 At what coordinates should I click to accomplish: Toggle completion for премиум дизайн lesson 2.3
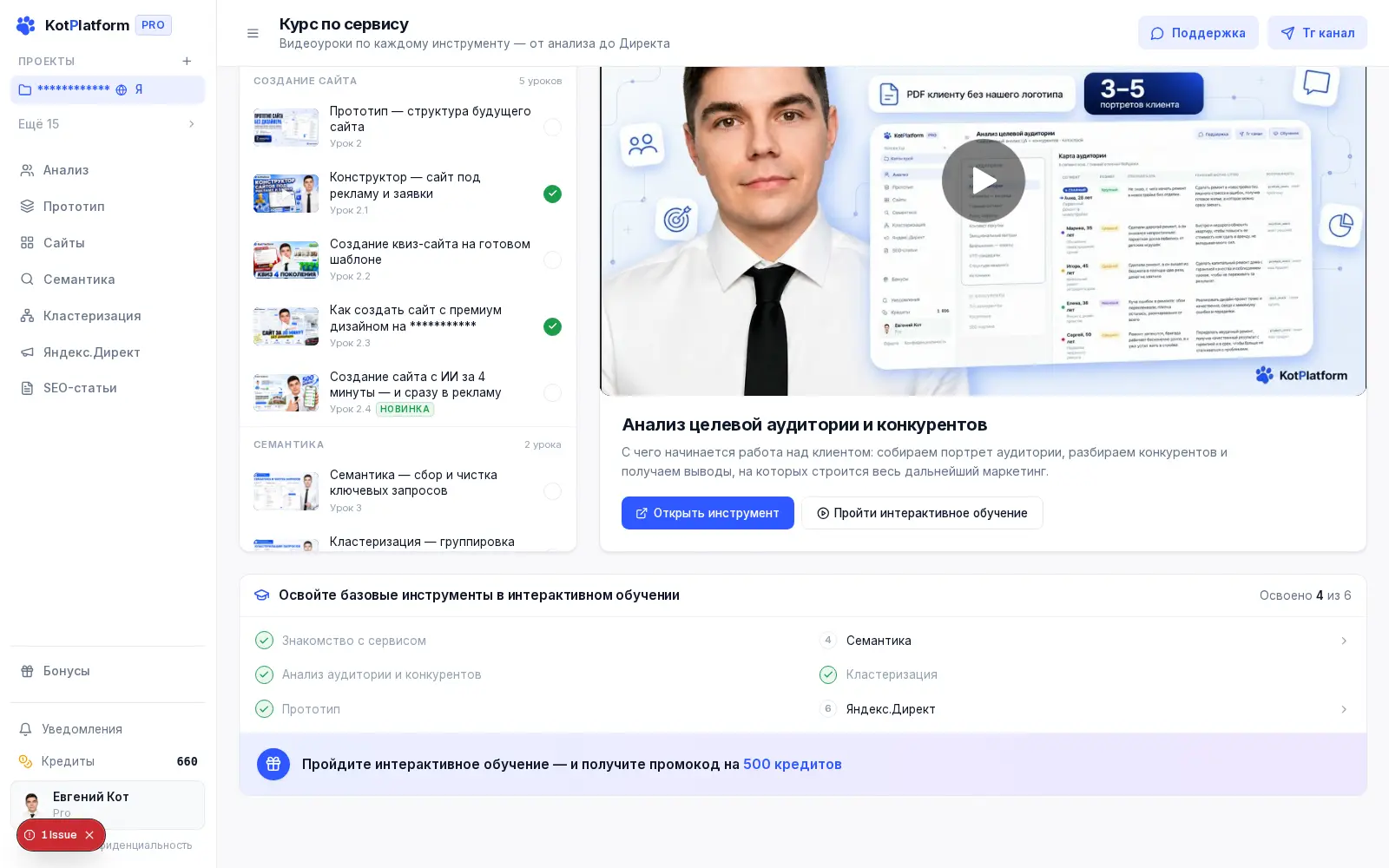[552, 326]
